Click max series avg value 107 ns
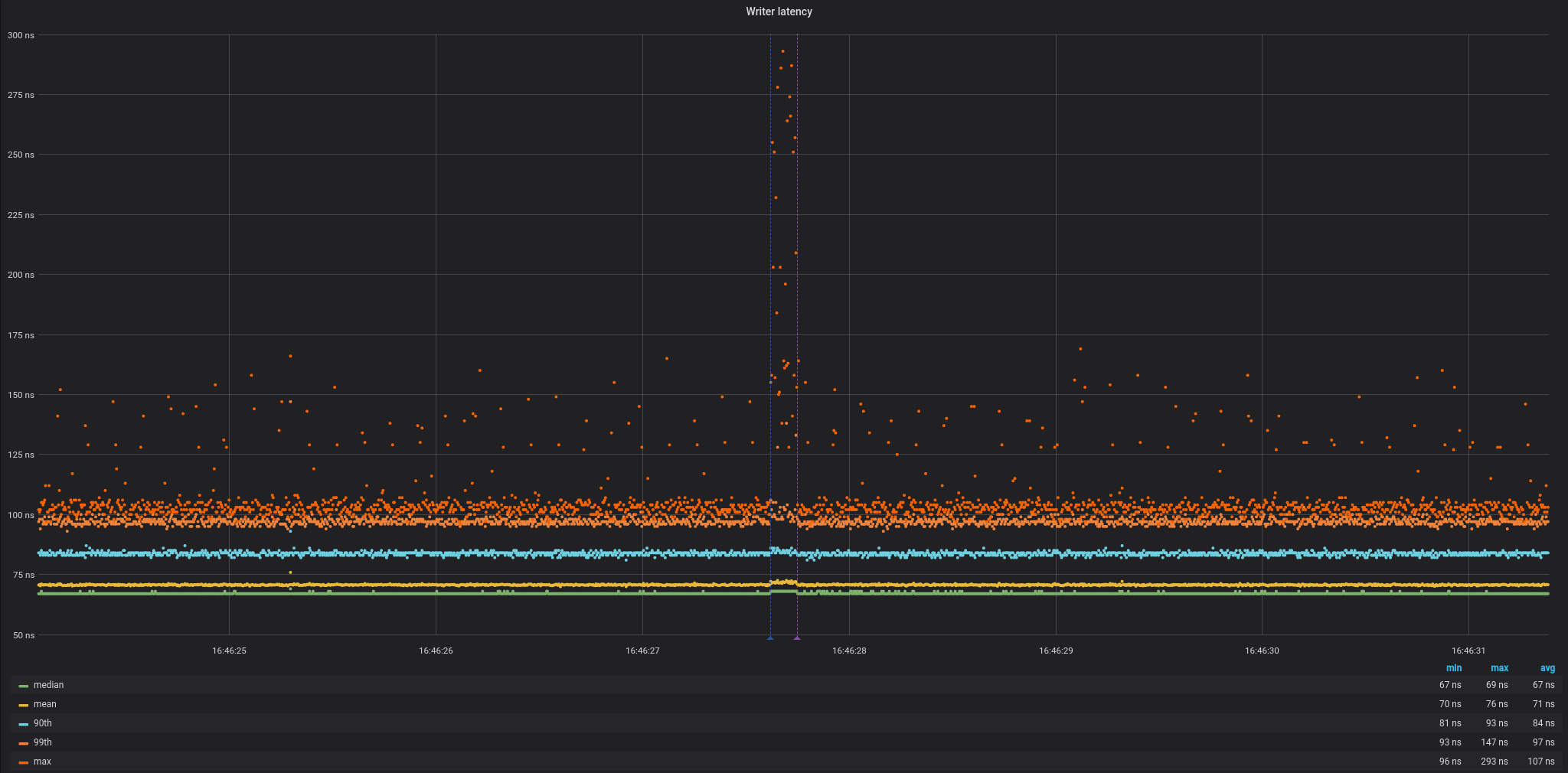 [x=1541, y=762]
